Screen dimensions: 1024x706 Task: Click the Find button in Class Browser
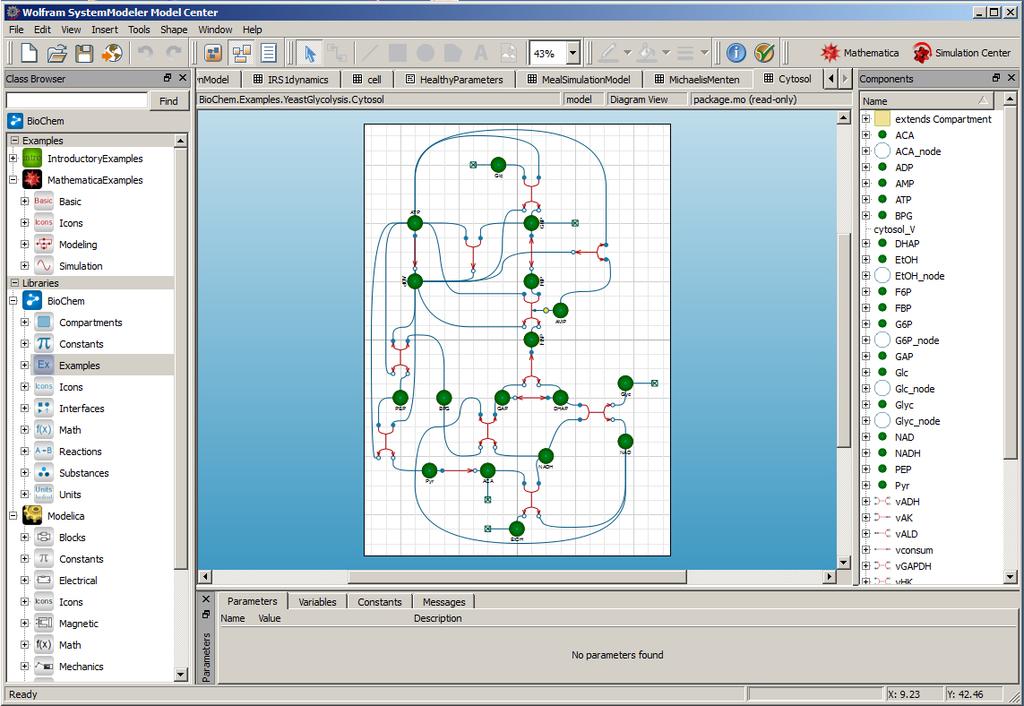coord(168,101)
